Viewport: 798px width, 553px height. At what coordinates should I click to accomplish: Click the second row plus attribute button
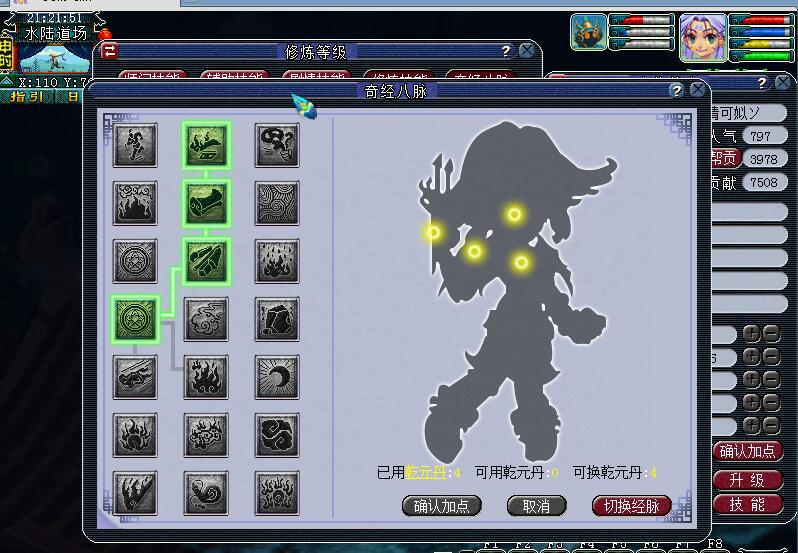pos(752,357)
